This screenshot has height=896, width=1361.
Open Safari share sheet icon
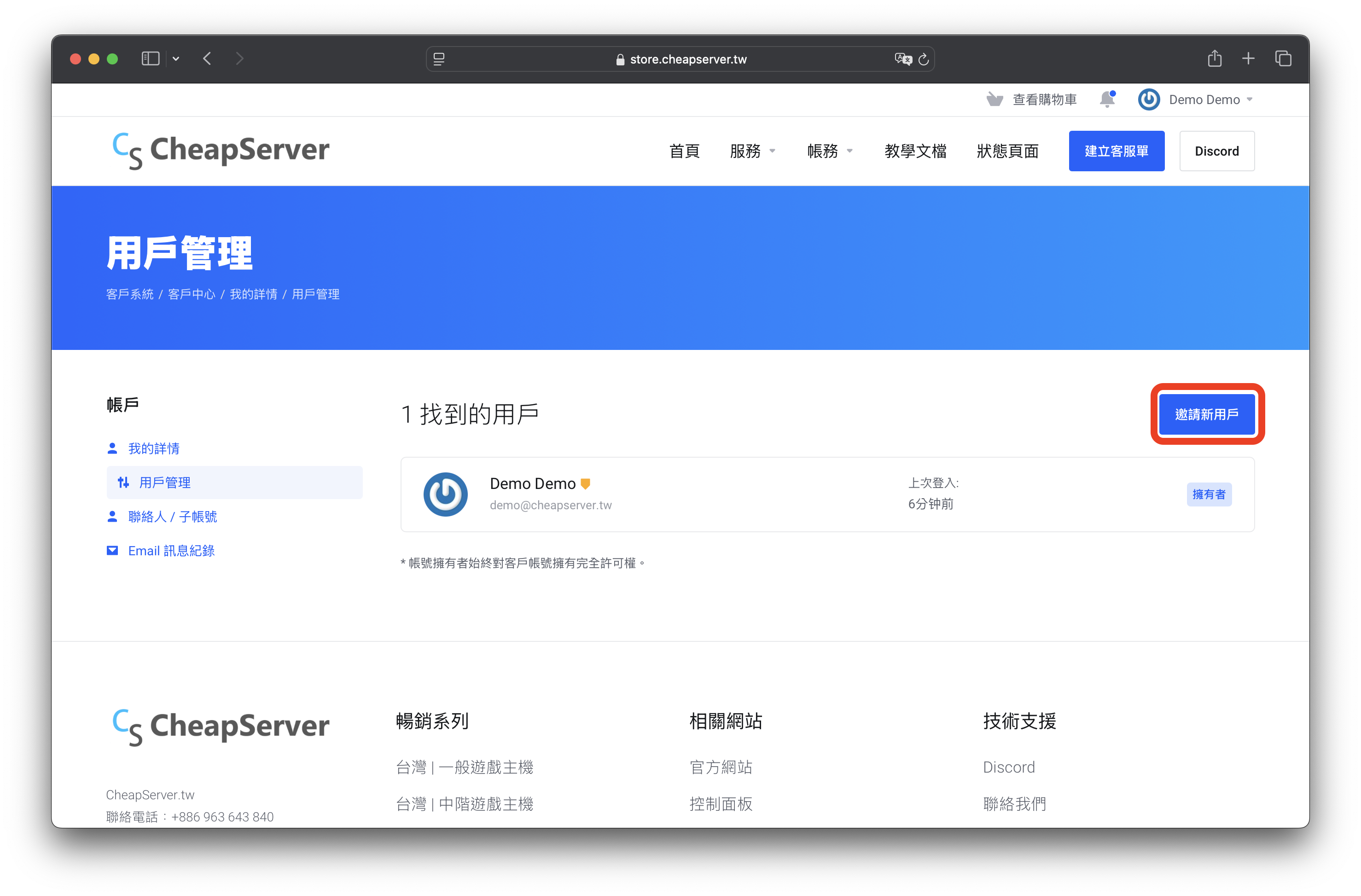pyautogui.click(x=1214, y=58)
